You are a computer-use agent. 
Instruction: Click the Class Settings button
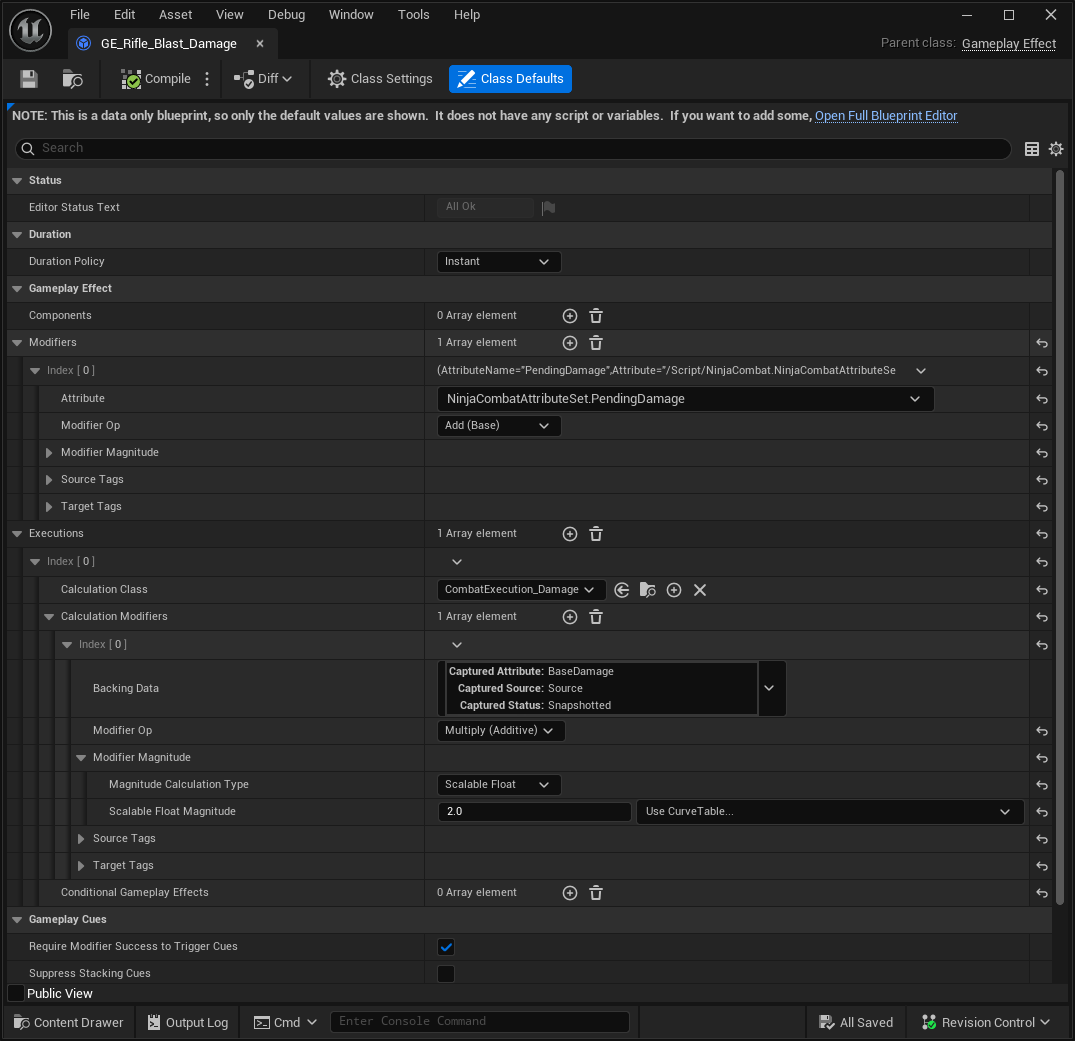coord(380,79)
